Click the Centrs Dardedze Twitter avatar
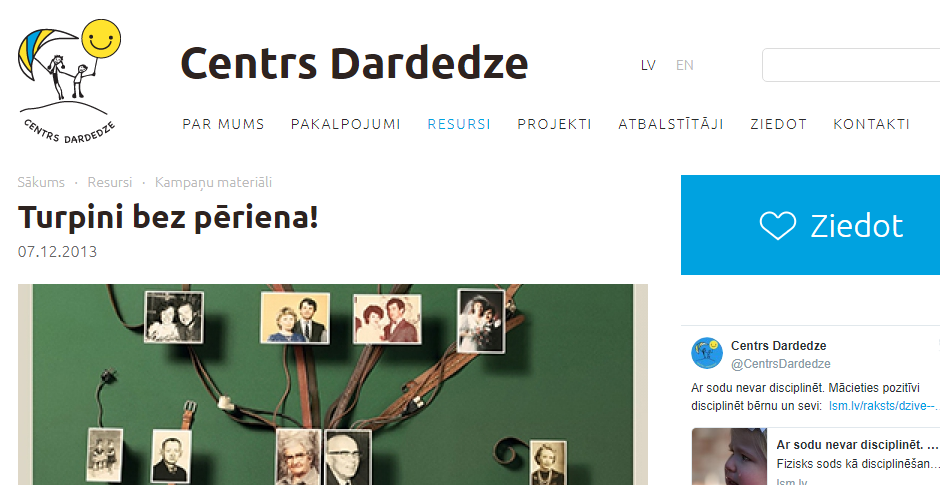The image size is (940, 485). 707,353
